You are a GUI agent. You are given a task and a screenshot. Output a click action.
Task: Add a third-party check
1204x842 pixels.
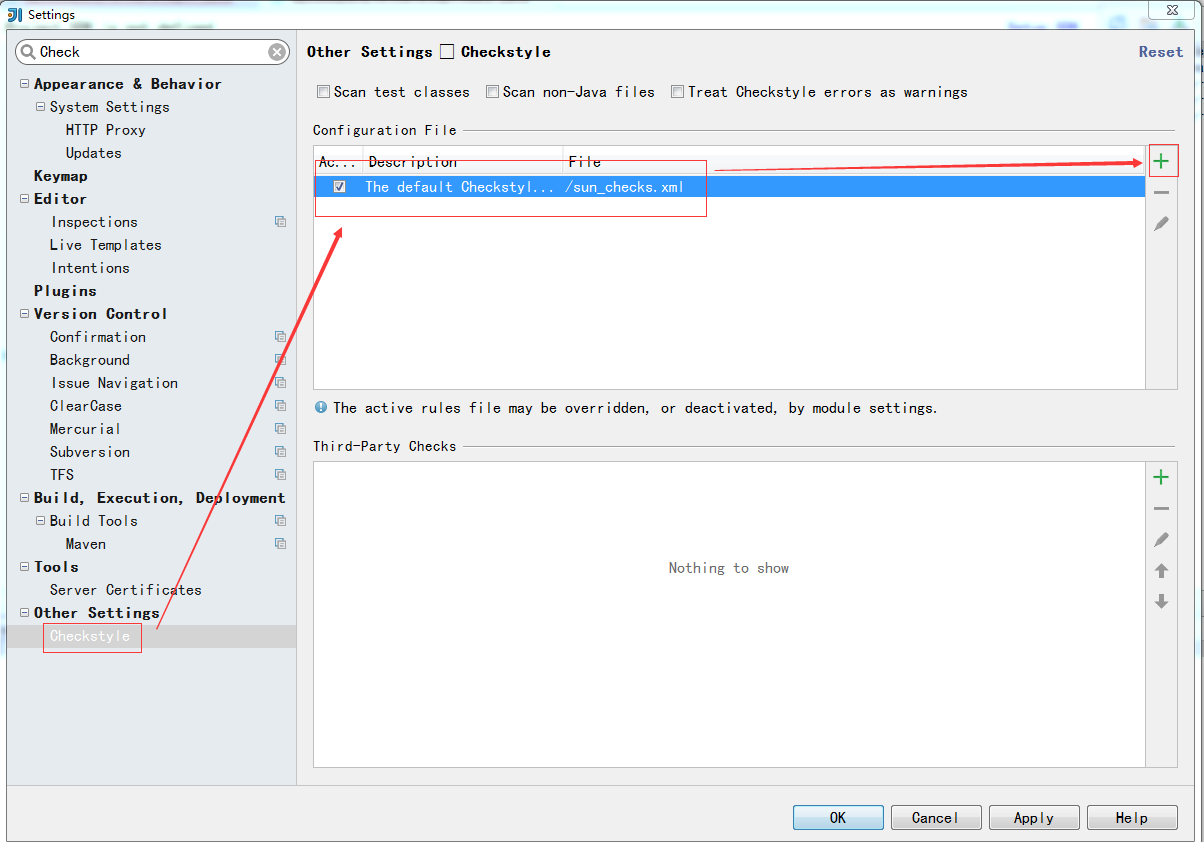(x=1161, y=477)
